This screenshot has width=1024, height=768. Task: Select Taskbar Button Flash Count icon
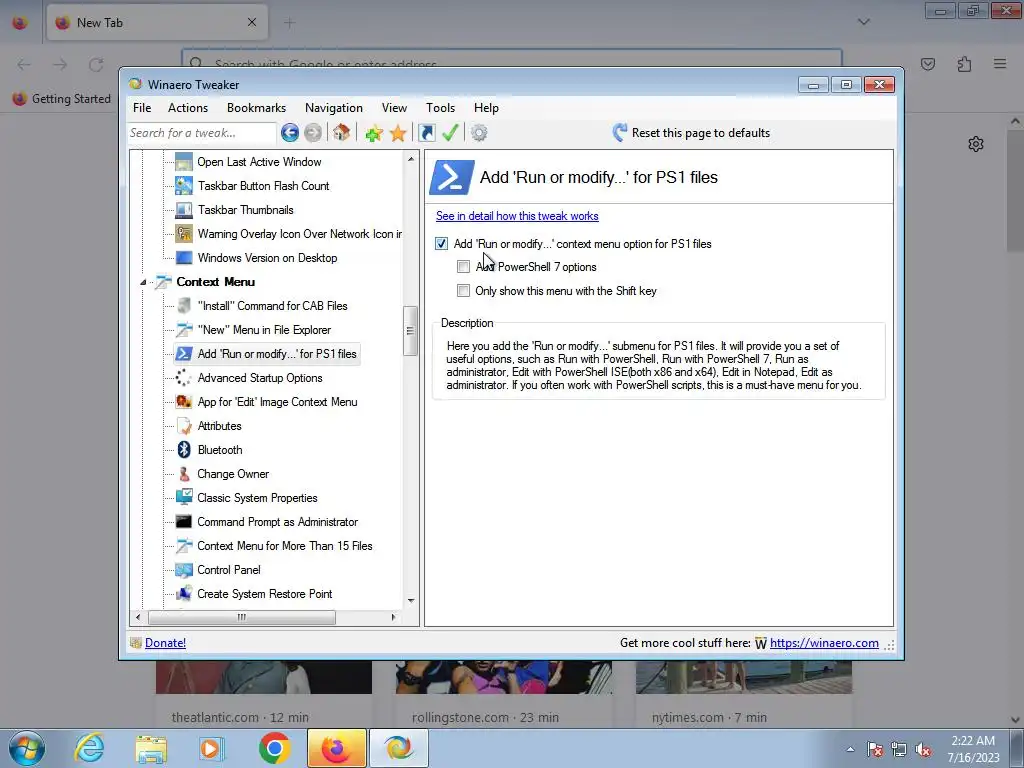point(184,186)
